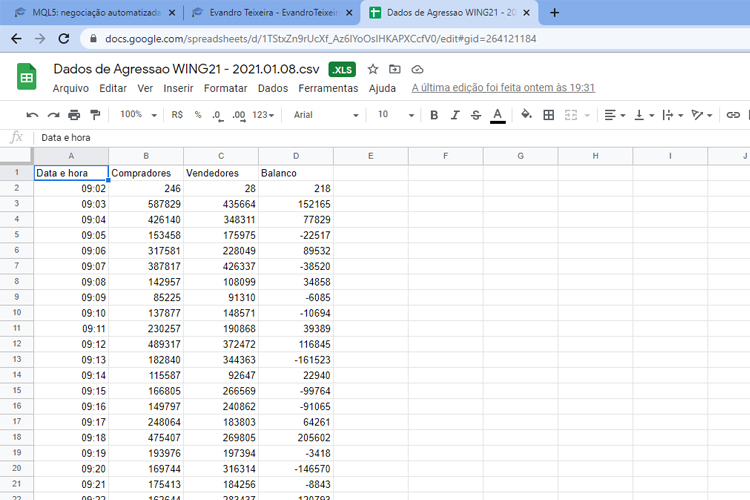This screenshot has width=750, height=500.
Task: Format as currency with R$ button
Action: (x=177, y=115)
